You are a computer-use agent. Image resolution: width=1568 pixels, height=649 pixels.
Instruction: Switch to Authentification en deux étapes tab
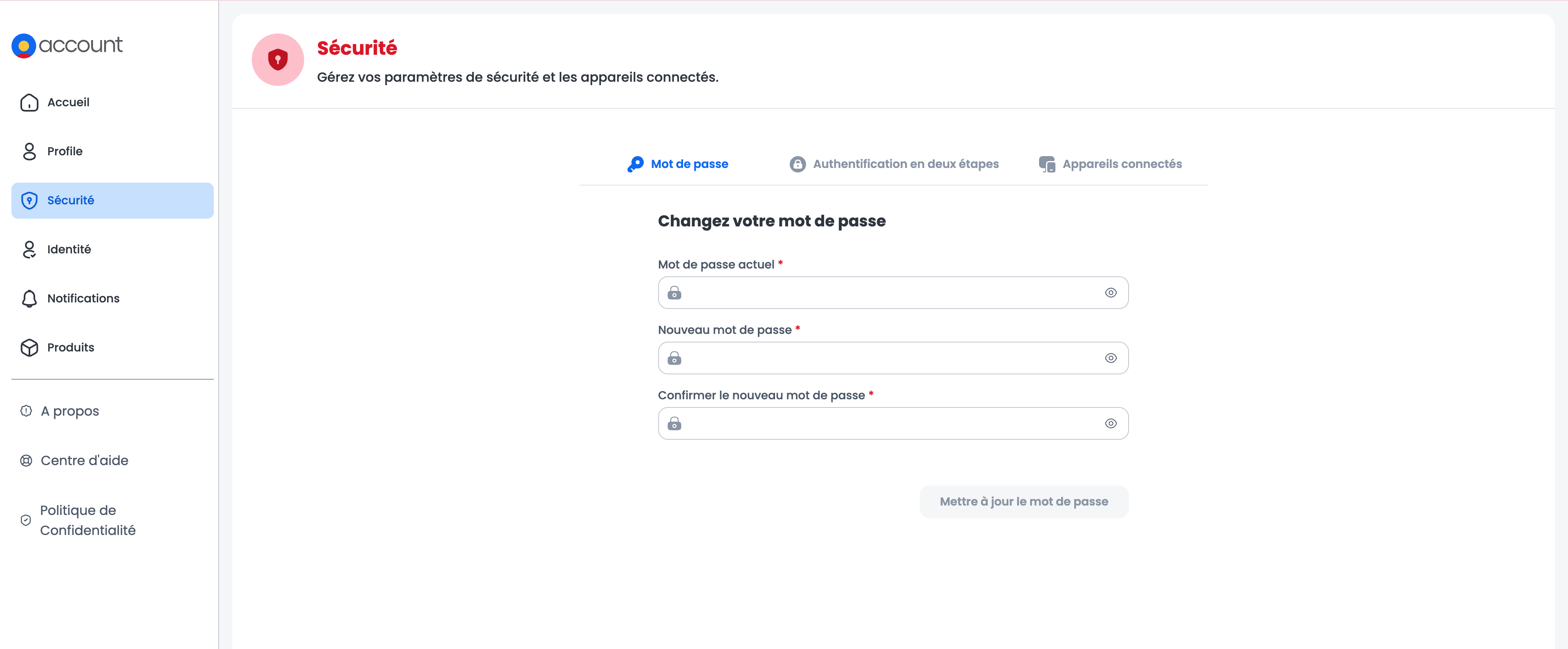coord(894,164)
